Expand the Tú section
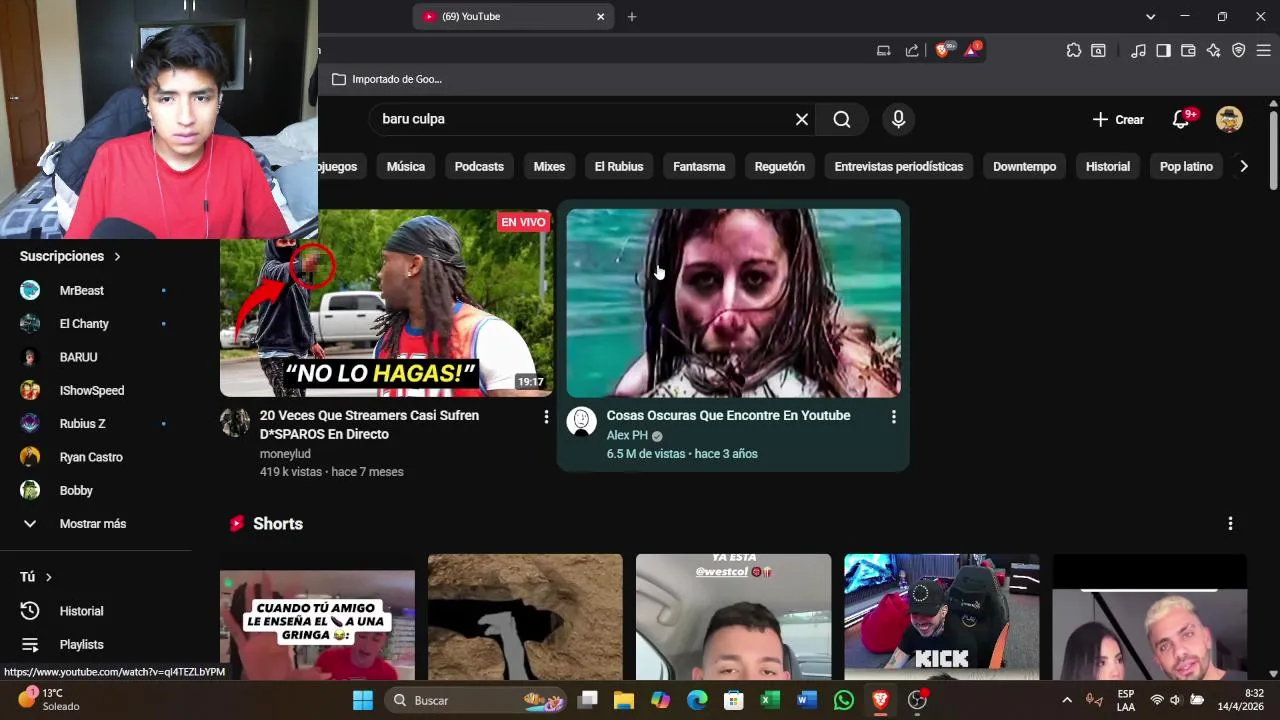This screenshot has width=1280, height=720. point(36,577)
